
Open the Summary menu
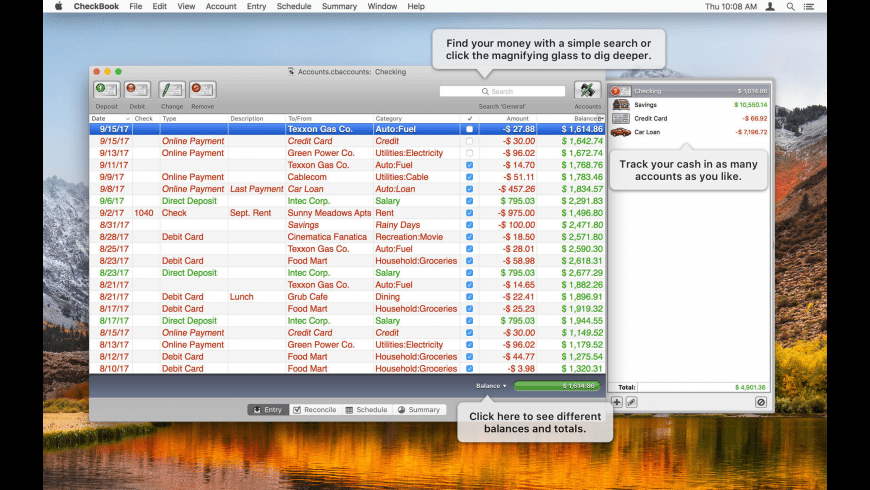pos(339,7)
